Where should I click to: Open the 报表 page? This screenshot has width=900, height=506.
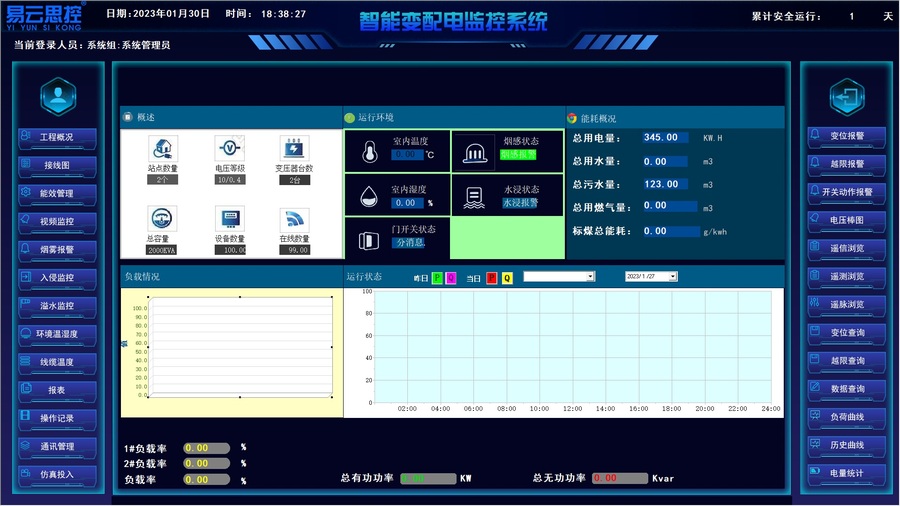point(57,391)
